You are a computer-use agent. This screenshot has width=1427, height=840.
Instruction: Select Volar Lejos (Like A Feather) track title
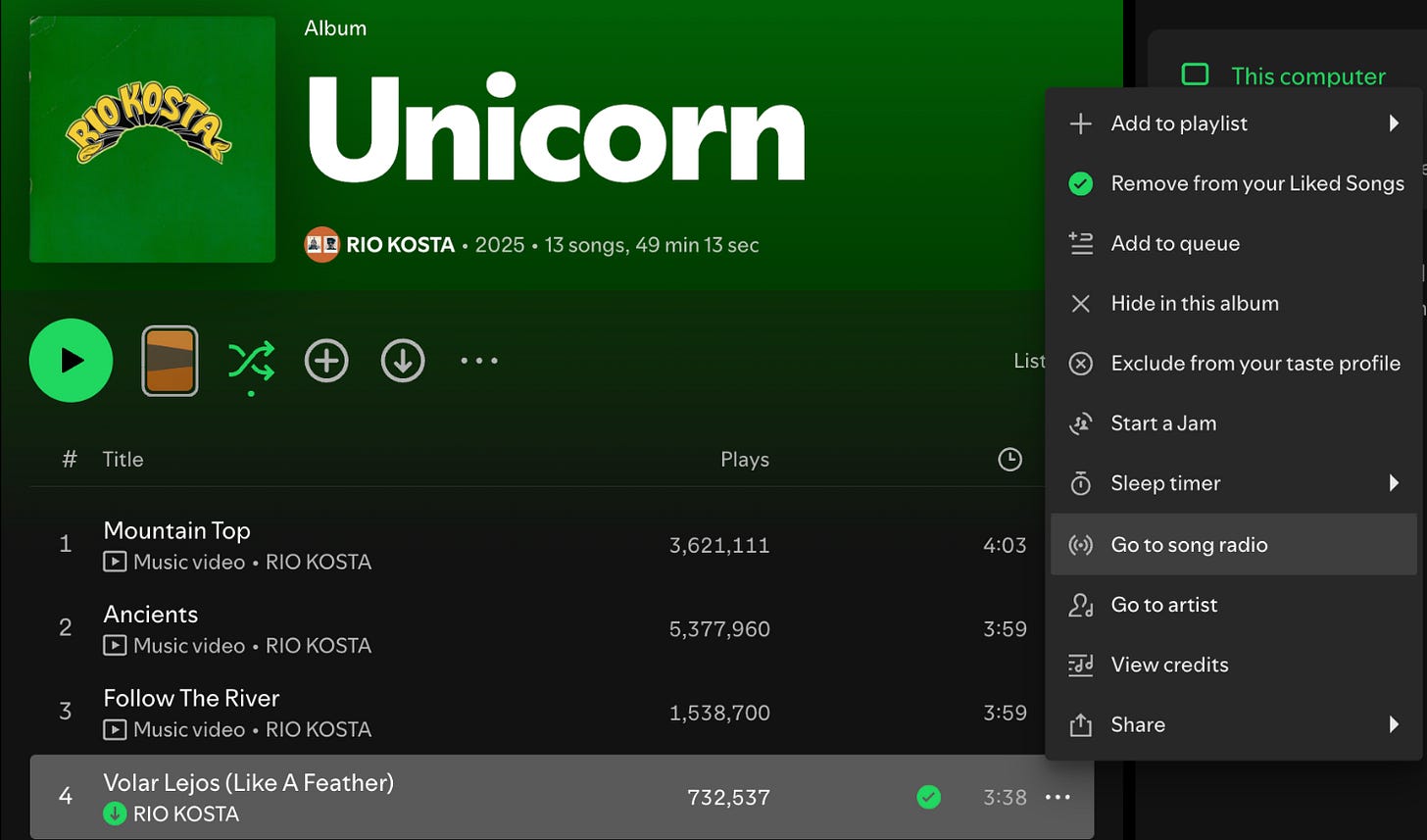click(x=248, y=782)
